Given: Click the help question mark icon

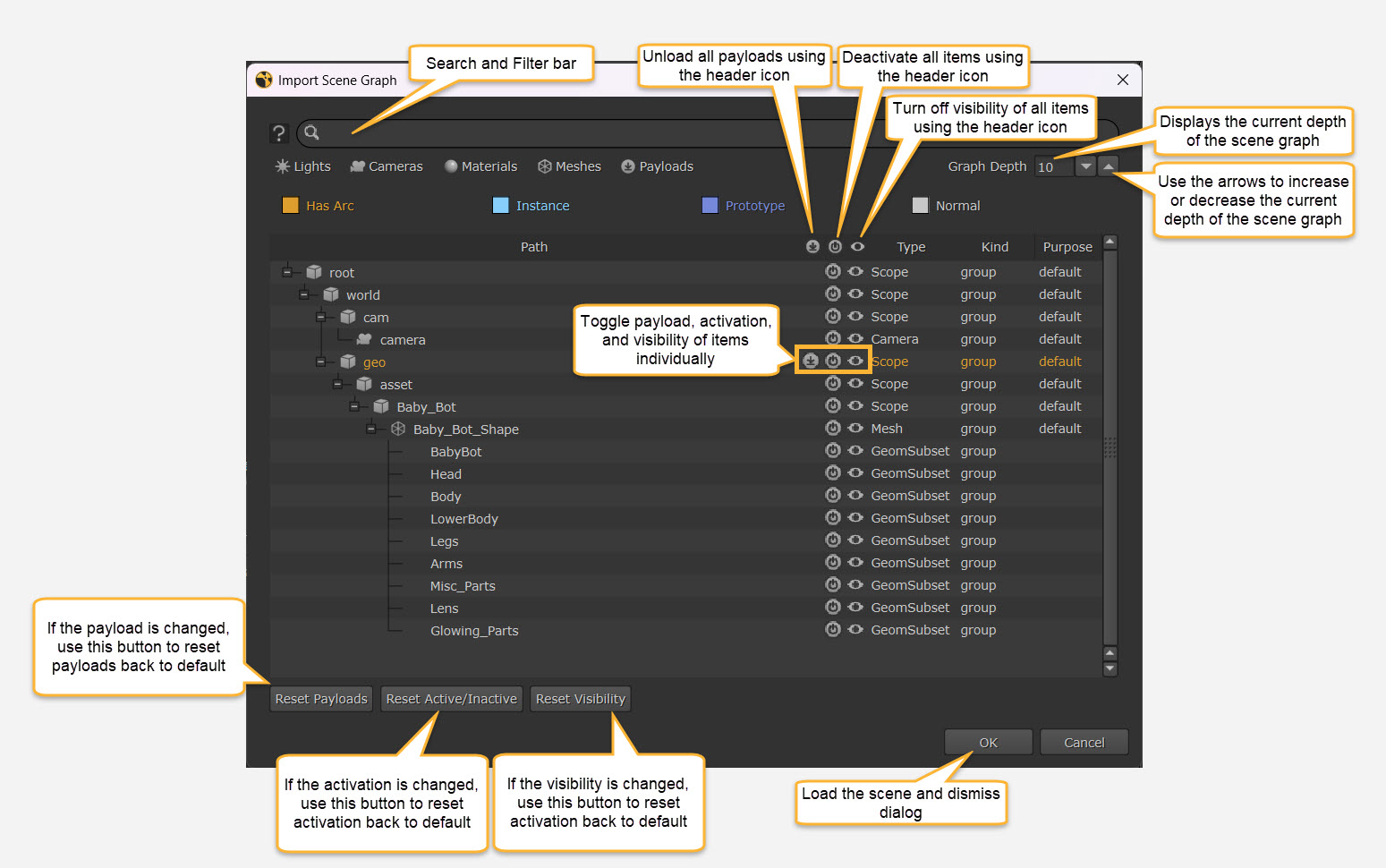Looking at the screenshot, I should [x=279, y=133].
